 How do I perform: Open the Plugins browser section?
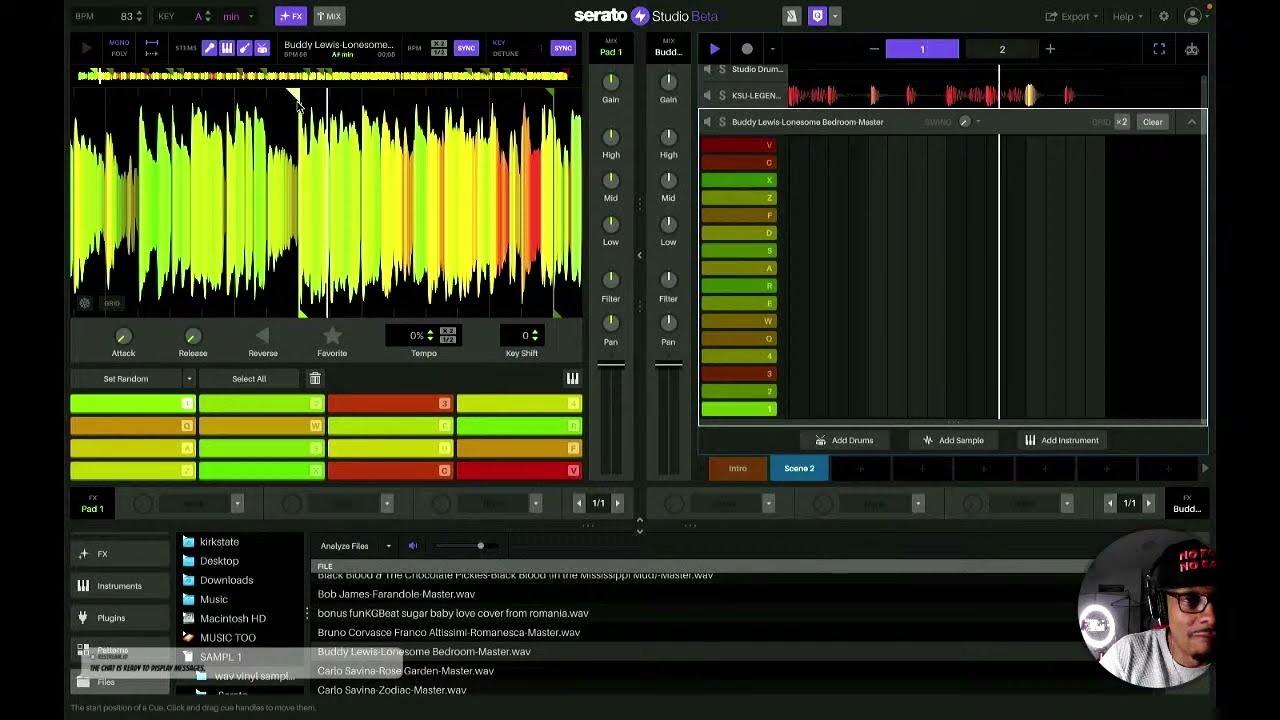[120, 618]
